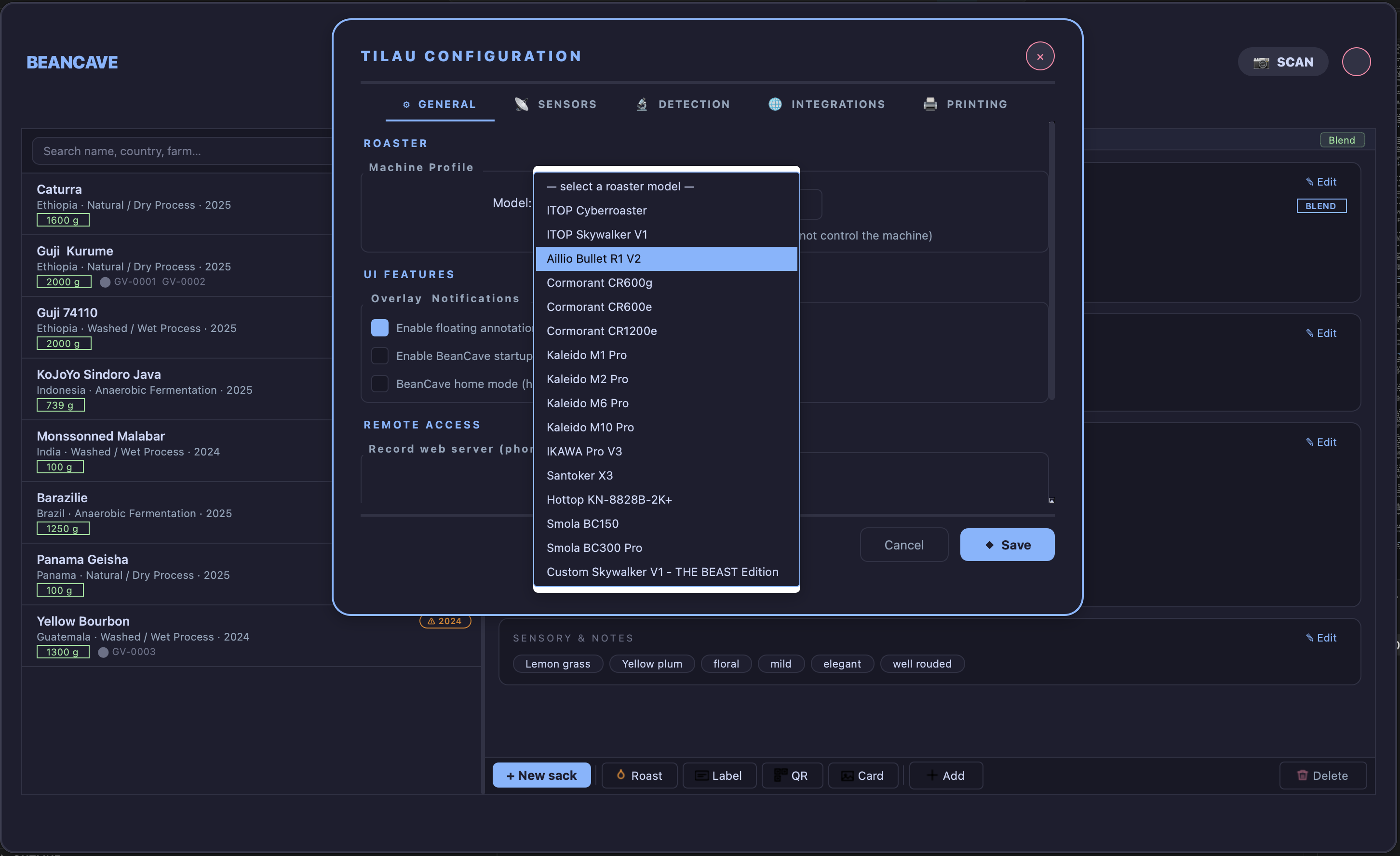Switch to the Integrations tab

point(827,104)
